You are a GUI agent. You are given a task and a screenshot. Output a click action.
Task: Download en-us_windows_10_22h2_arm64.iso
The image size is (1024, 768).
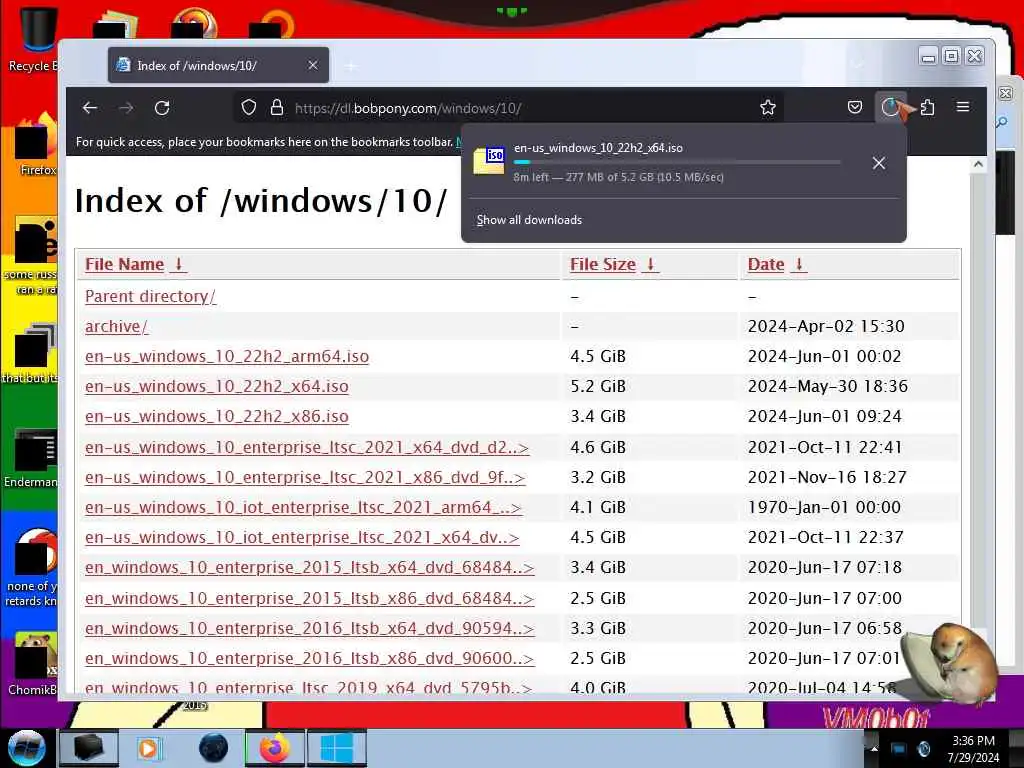coord(227,357)
